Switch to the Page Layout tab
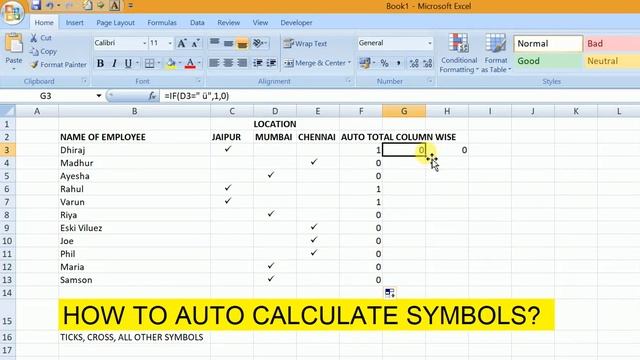This screenshot has width=640, height=360. pos(116,23)
